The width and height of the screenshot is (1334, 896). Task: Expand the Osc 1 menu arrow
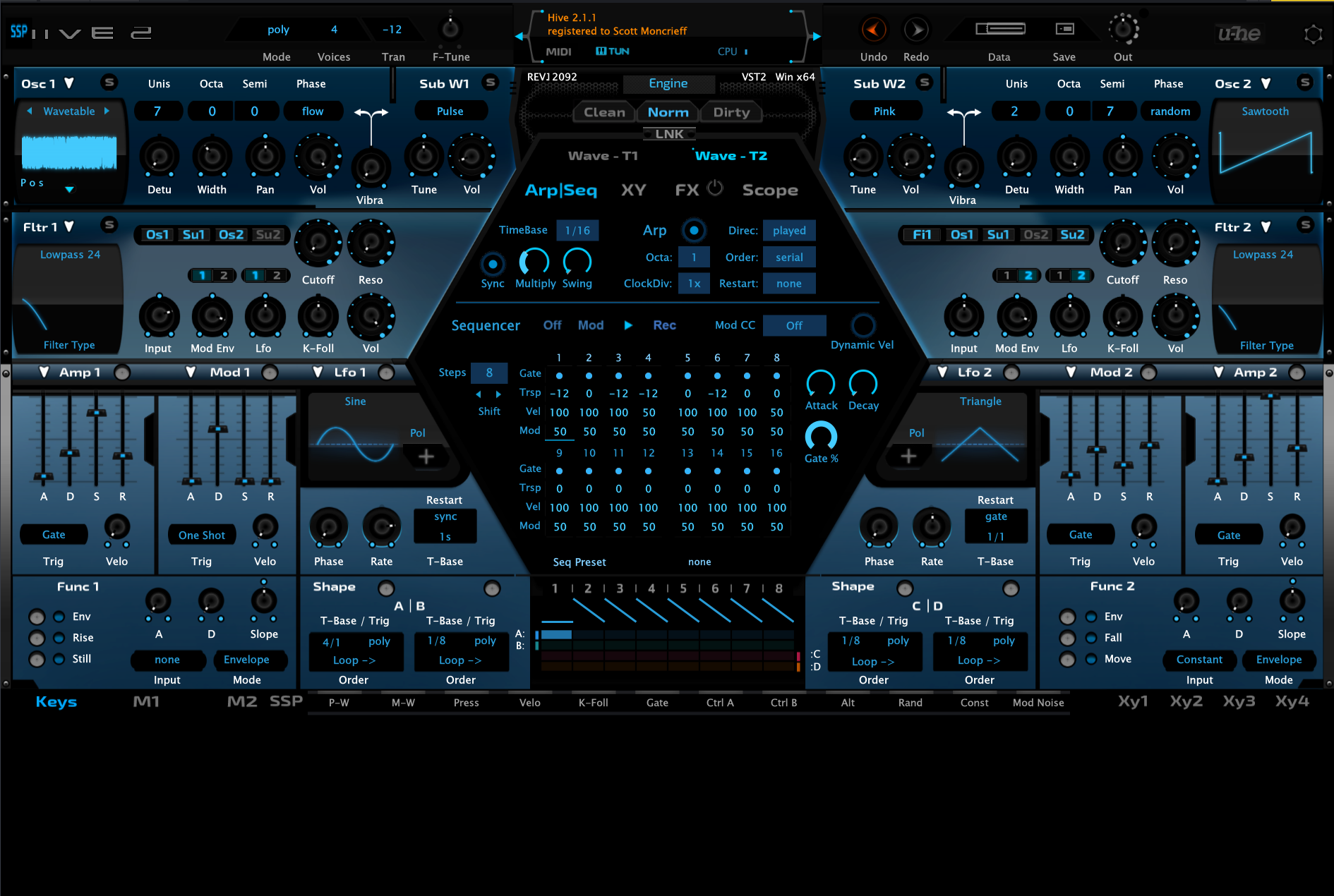(x=69, y=83)
